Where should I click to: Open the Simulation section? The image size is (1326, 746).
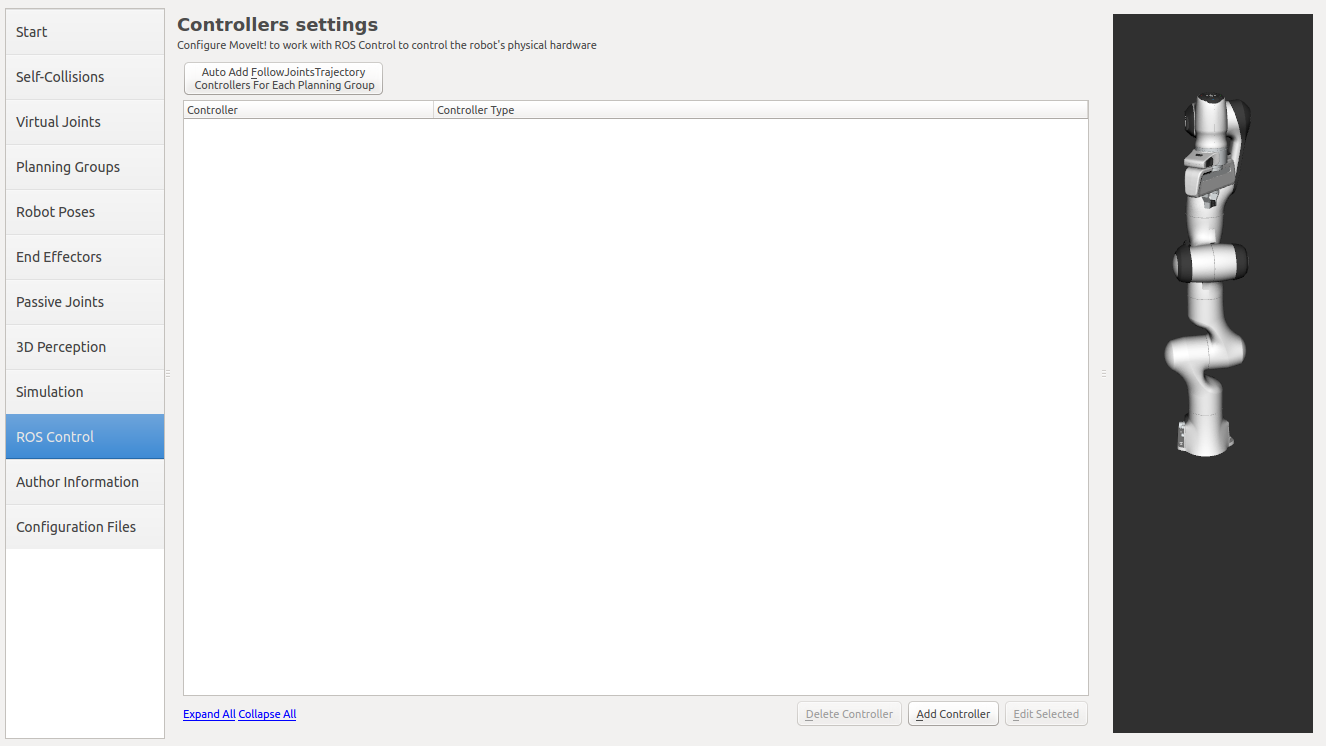85,392
